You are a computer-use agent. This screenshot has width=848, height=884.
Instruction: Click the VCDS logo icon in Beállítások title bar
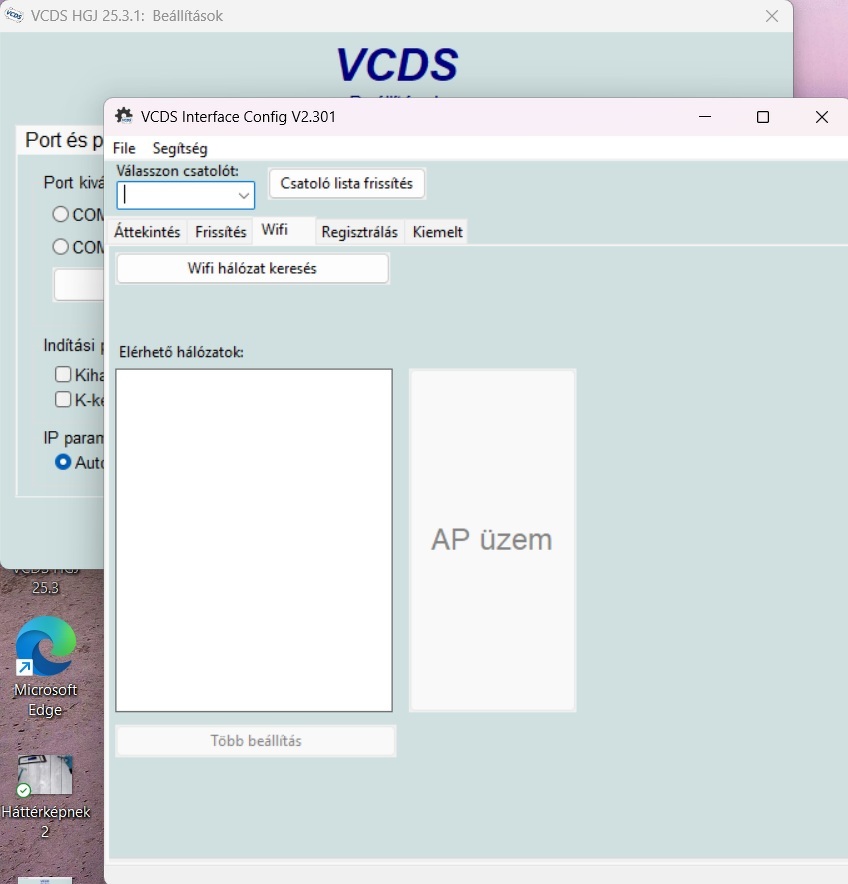point(14,15)
